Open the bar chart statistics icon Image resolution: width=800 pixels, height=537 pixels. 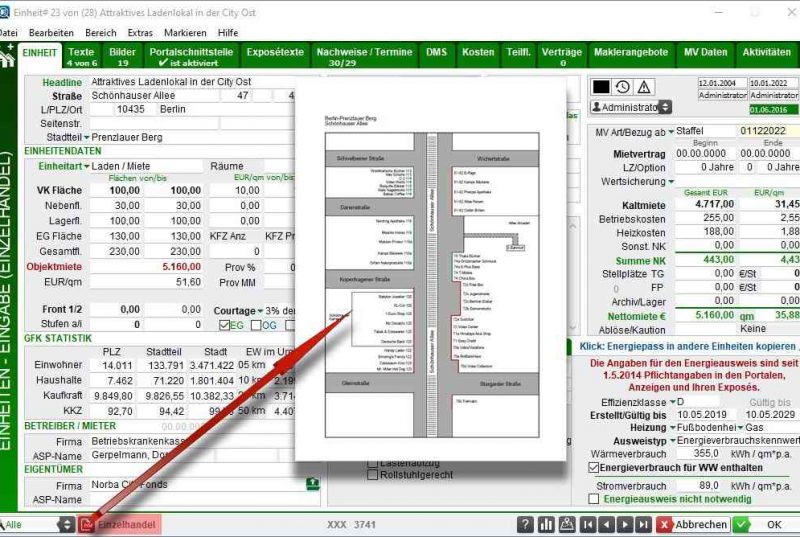(x=546, y=524)
